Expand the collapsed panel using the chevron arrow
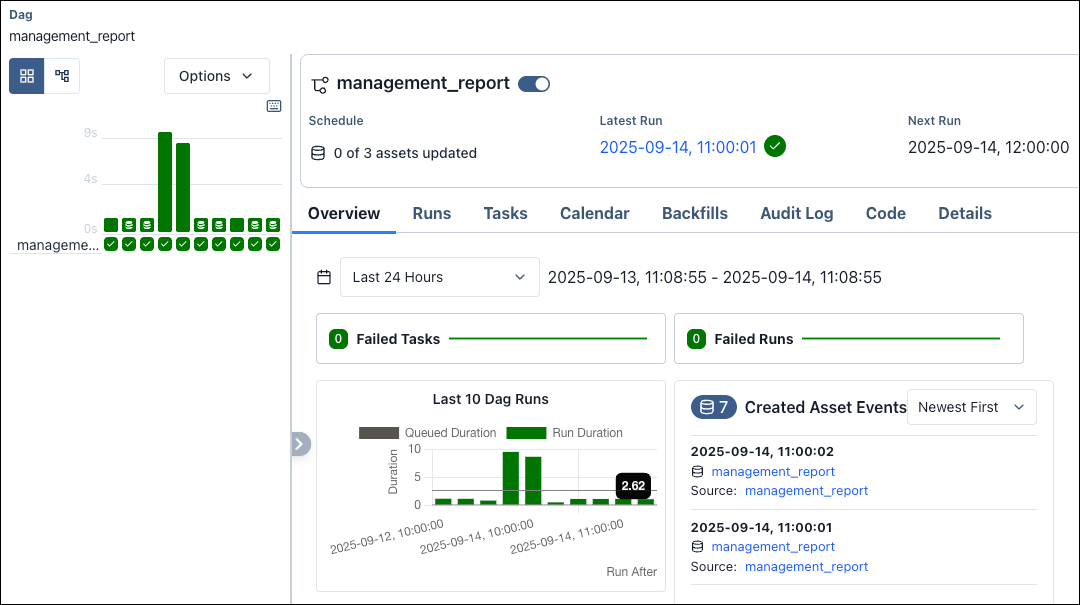Image resolution: width=1080 pixels, height=605 pixels. pos(300,443)
